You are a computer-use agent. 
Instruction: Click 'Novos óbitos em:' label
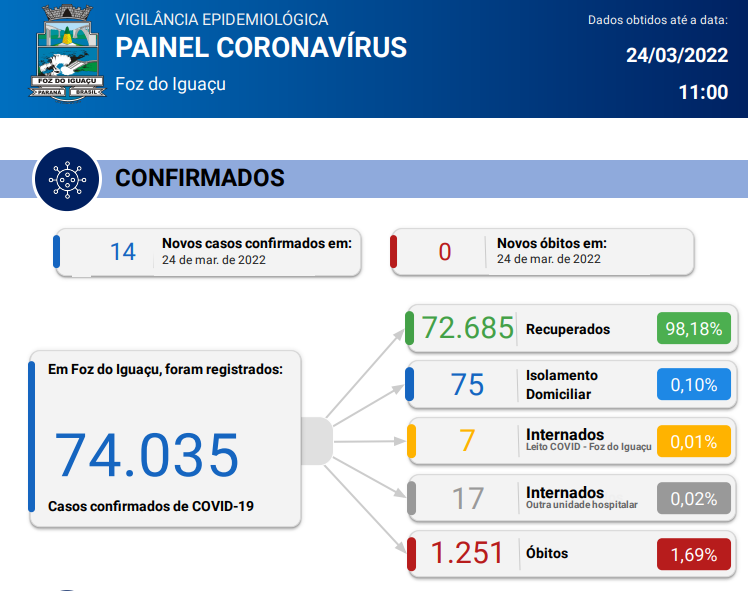click(x=551, y=243)
